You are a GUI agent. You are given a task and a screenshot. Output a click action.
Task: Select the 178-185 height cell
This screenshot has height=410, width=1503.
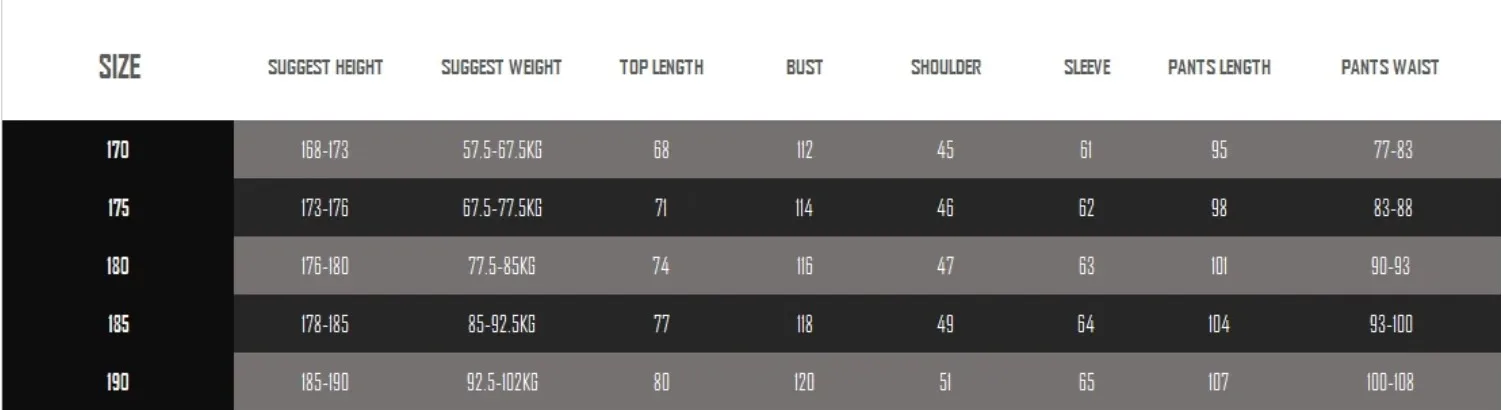pyautogui.click(x=325, y=324)
